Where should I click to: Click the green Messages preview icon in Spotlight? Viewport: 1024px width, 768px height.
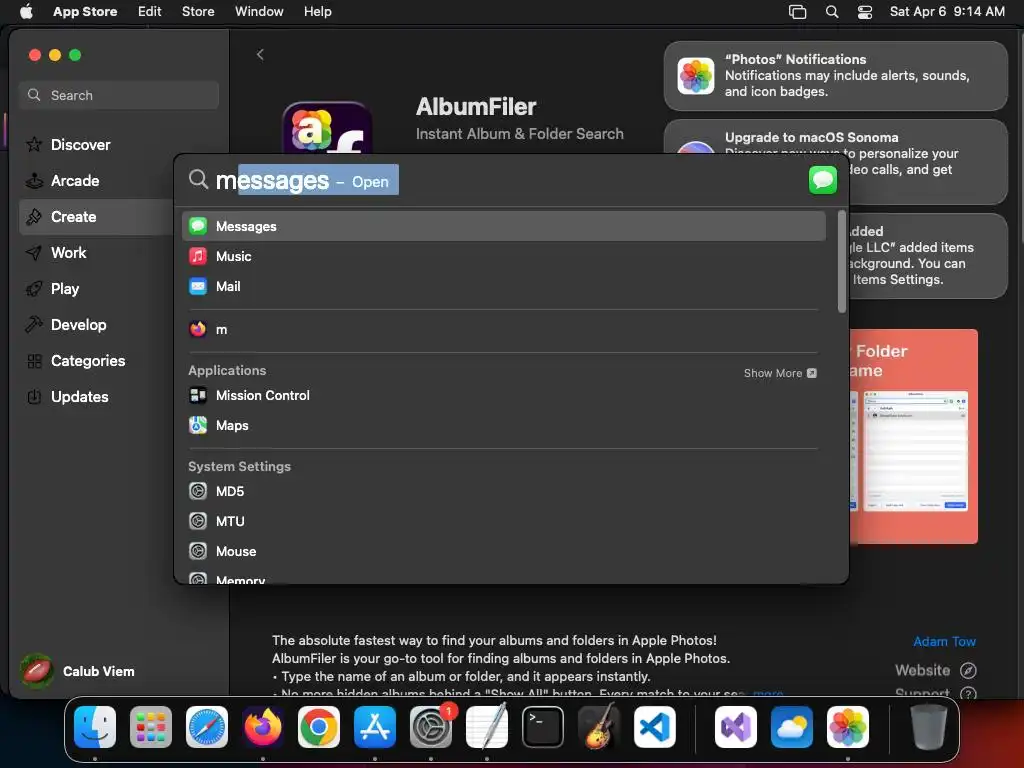coord(823,180)
